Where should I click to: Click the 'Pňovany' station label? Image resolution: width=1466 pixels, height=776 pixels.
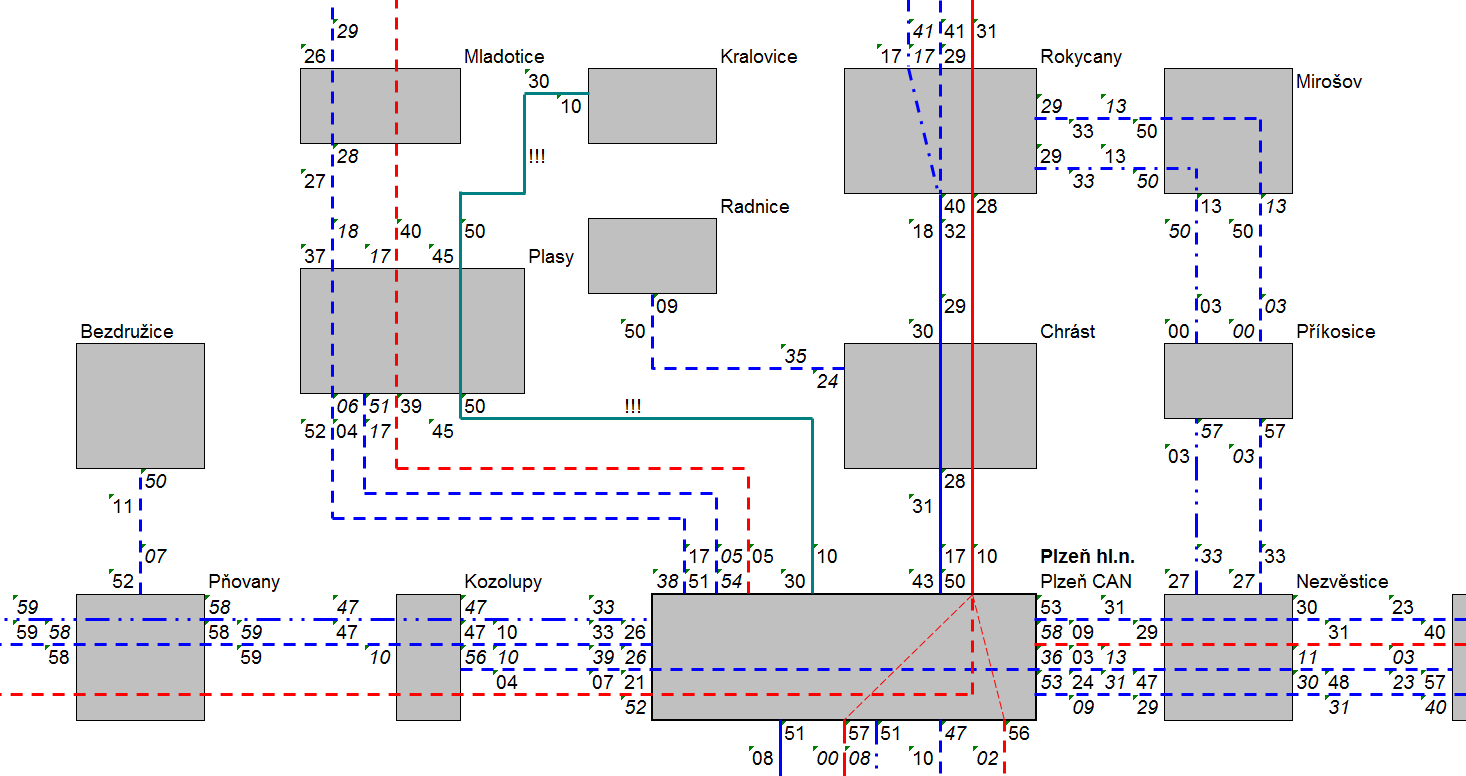(244, 582)
